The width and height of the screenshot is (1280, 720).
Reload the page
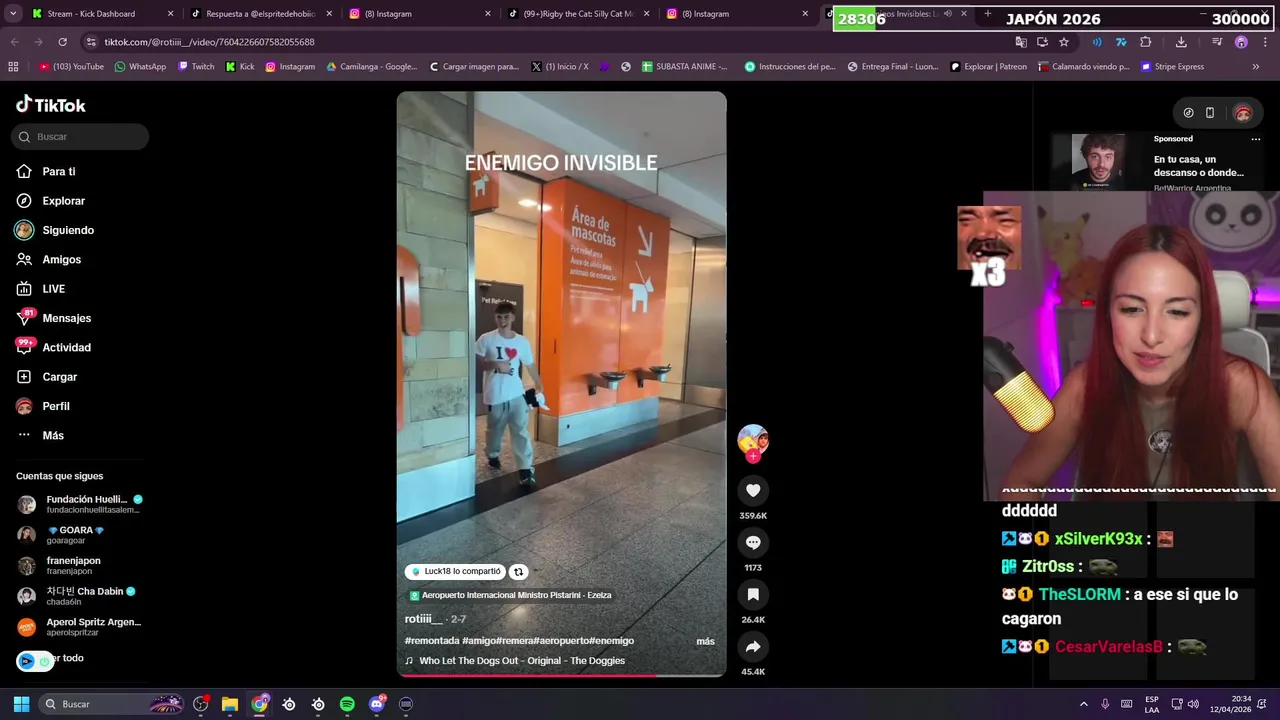coord(62,42)
